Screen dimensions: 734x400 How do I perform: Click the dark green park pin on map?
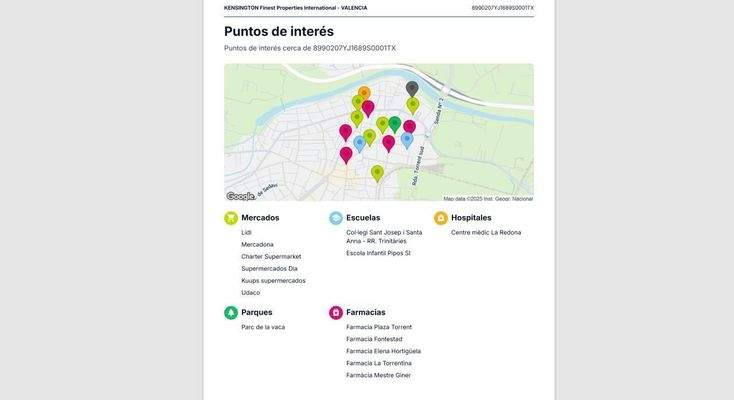(395, 123)
